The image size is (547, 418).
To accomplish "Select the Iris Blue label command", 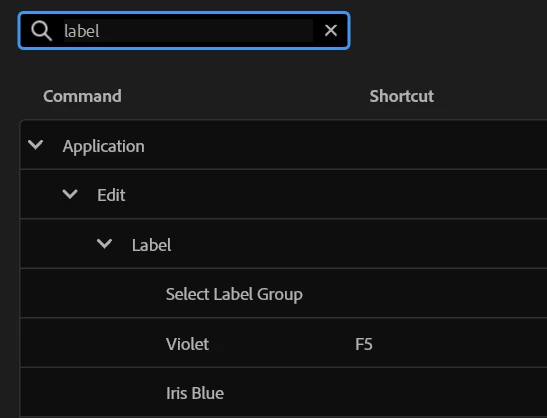I will (195, 393).
